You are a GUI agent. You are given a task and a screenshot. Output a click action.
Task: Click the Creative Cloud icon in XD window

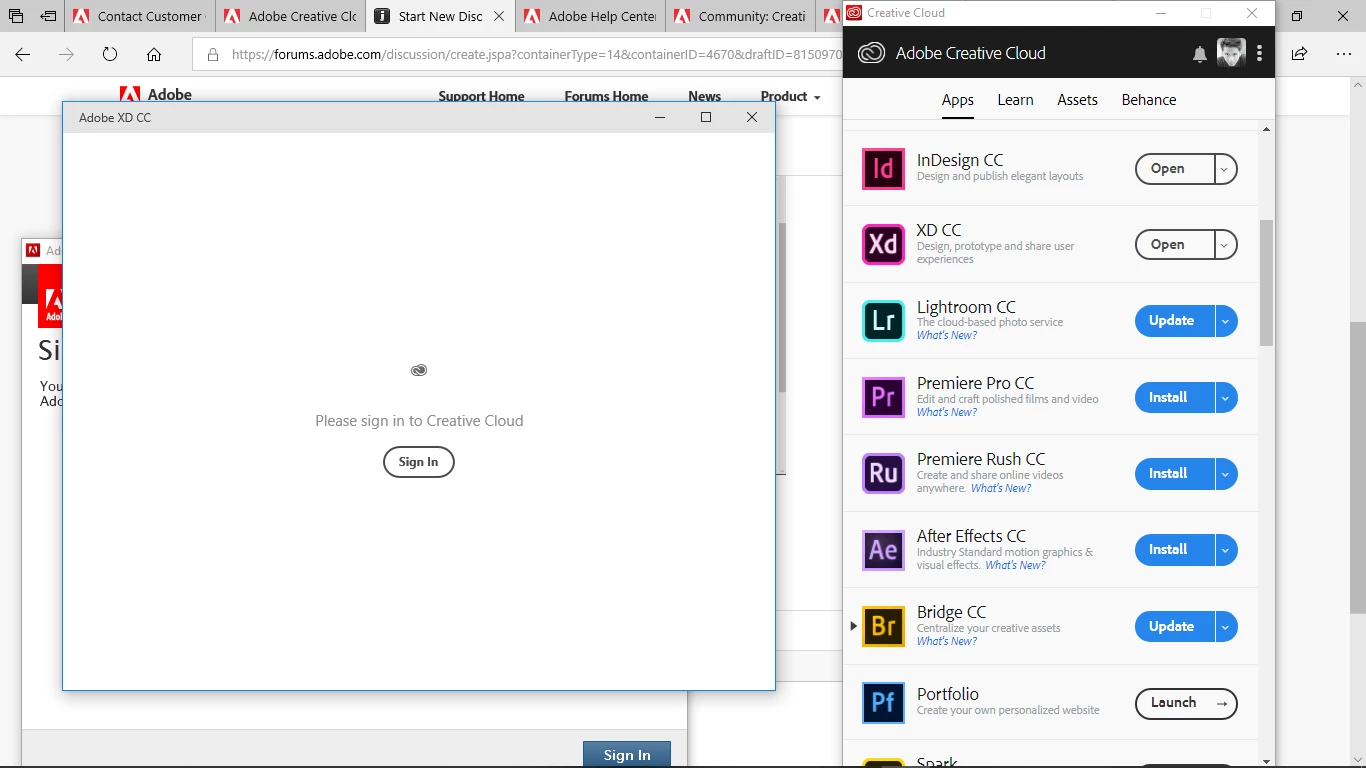419,370
